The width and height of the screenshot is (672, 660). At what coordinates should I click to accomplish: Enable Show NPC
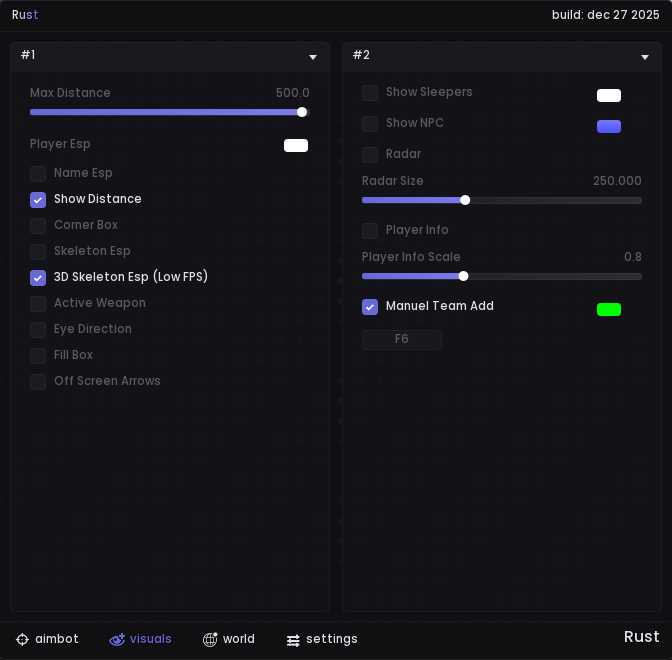[x=370, y=124]
